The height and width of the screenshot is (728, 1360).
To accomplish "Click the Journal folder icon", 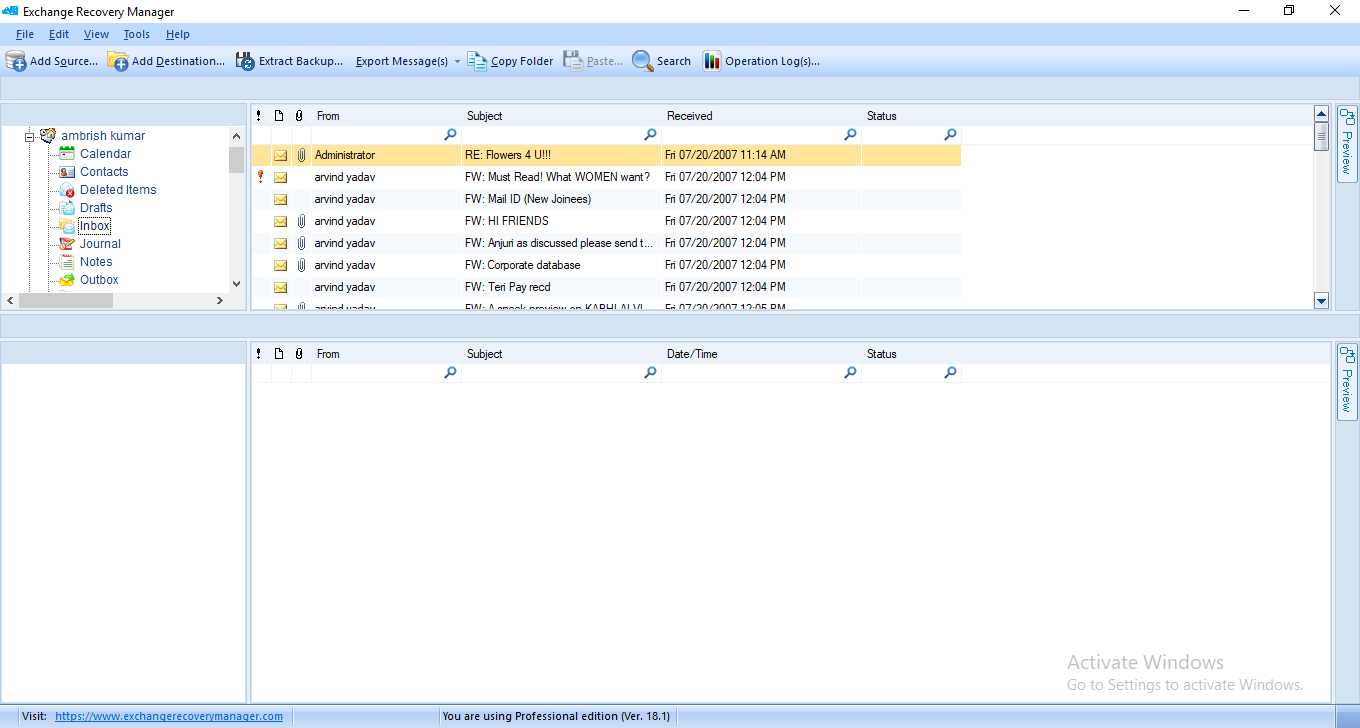I will coord(67,243).
